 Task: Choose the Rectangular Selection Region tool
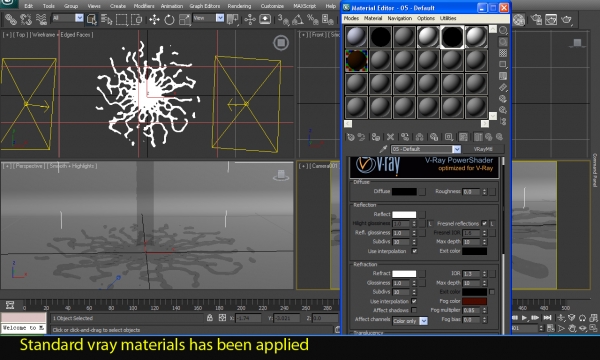(x=121, y=19)
